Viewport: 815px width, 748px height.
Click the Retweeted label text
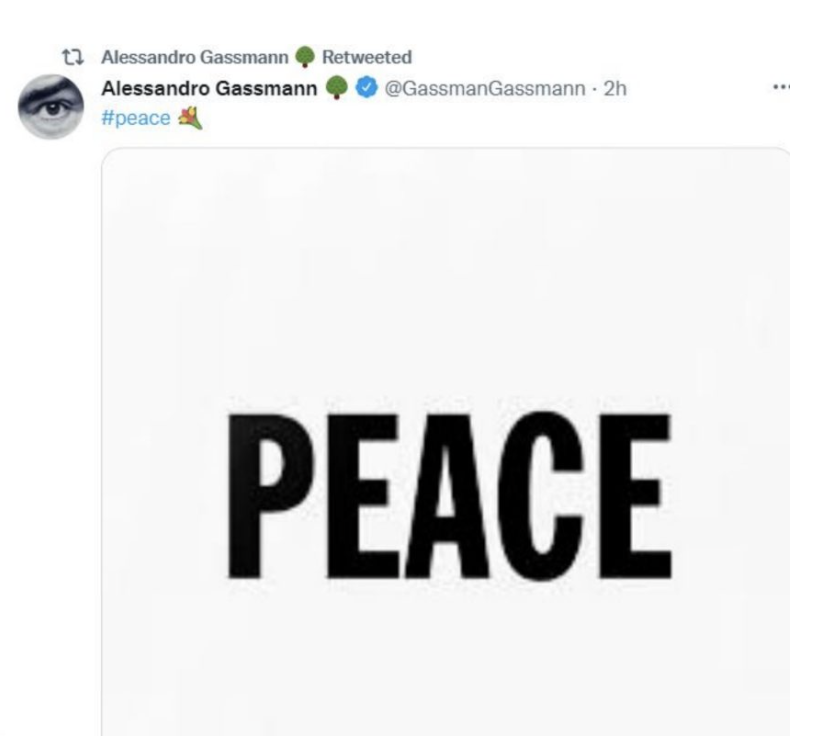[x=367, y=57]
